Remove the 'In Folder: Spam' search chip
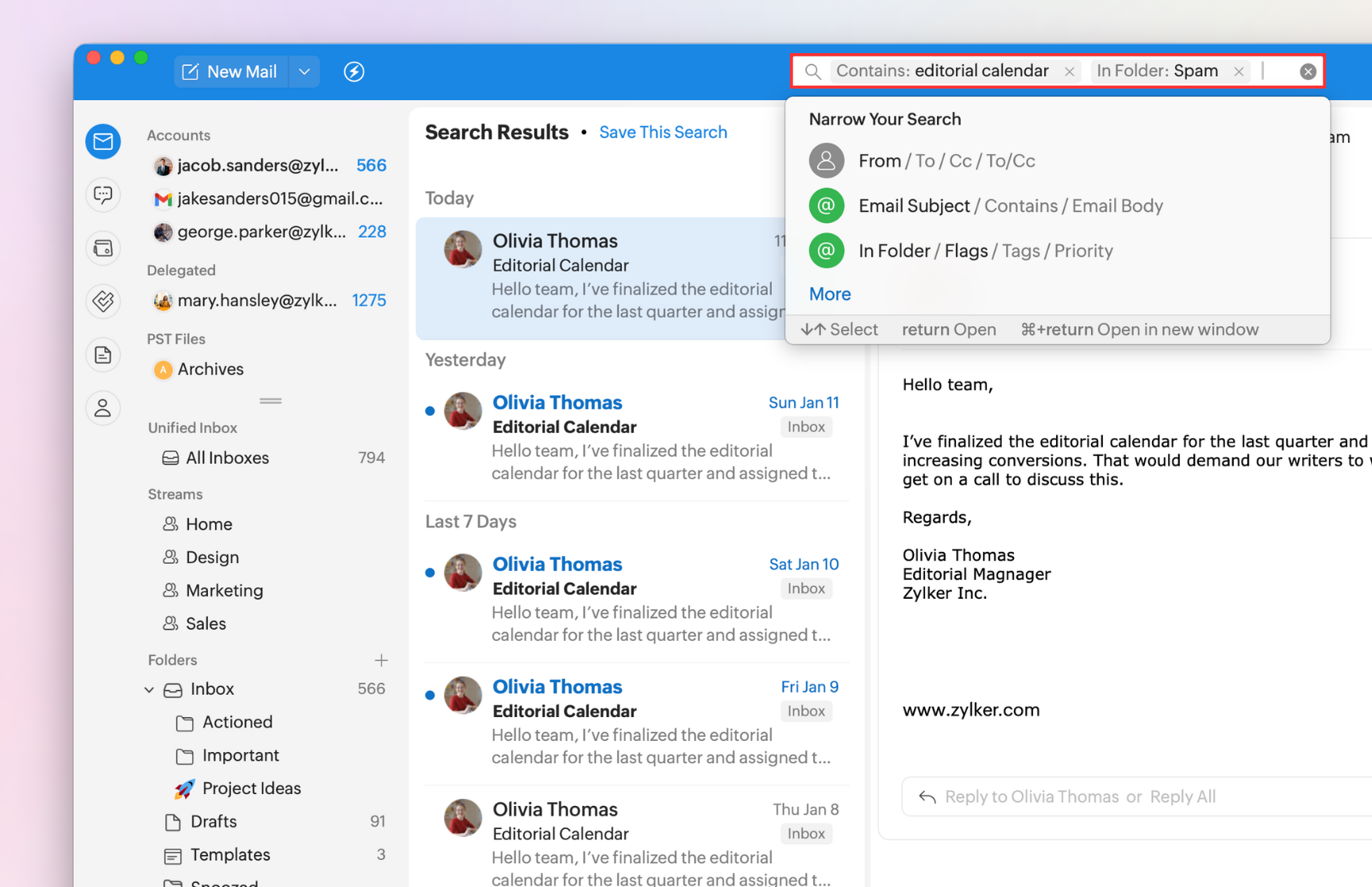This screenshot has height=887, width=1372. point(1239,71)
